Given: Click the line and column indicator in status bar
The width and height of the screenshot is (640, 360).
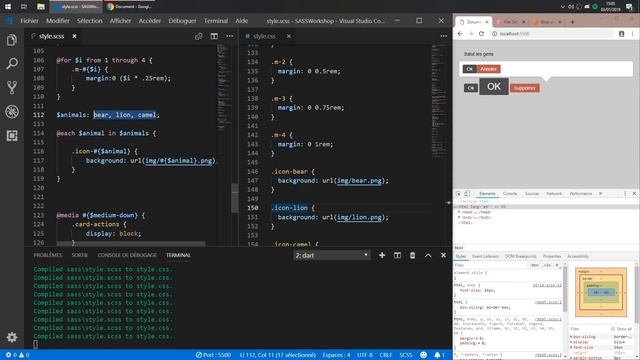Looking at the screenshot, I should click(x=278, y=355).
